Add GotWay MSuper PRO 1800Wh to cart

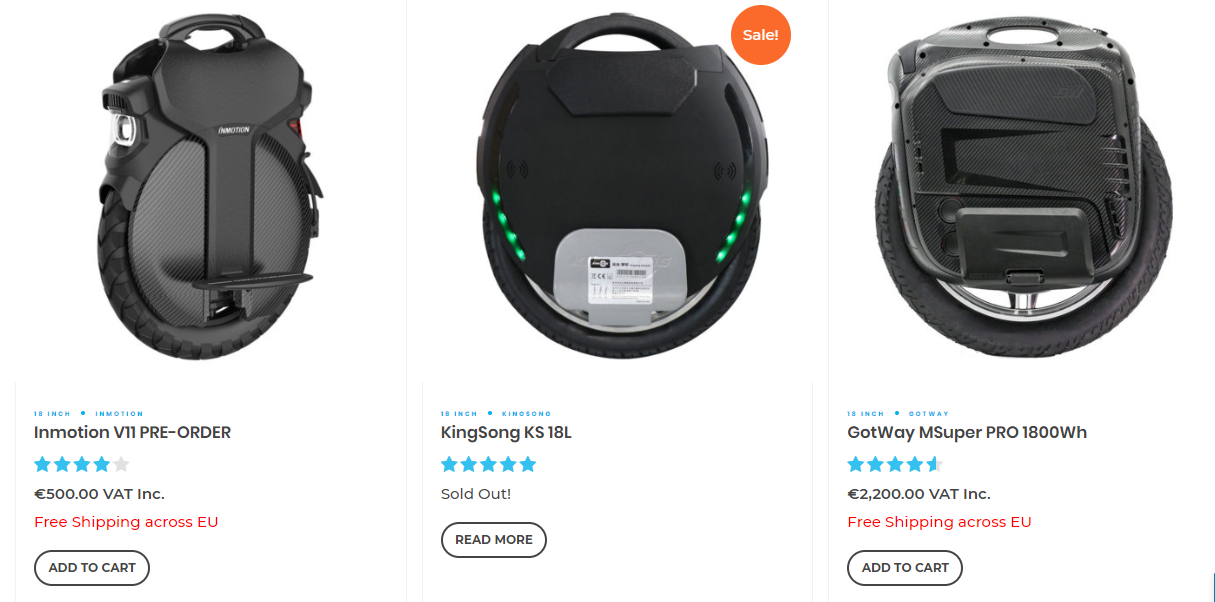pos(905,567)
